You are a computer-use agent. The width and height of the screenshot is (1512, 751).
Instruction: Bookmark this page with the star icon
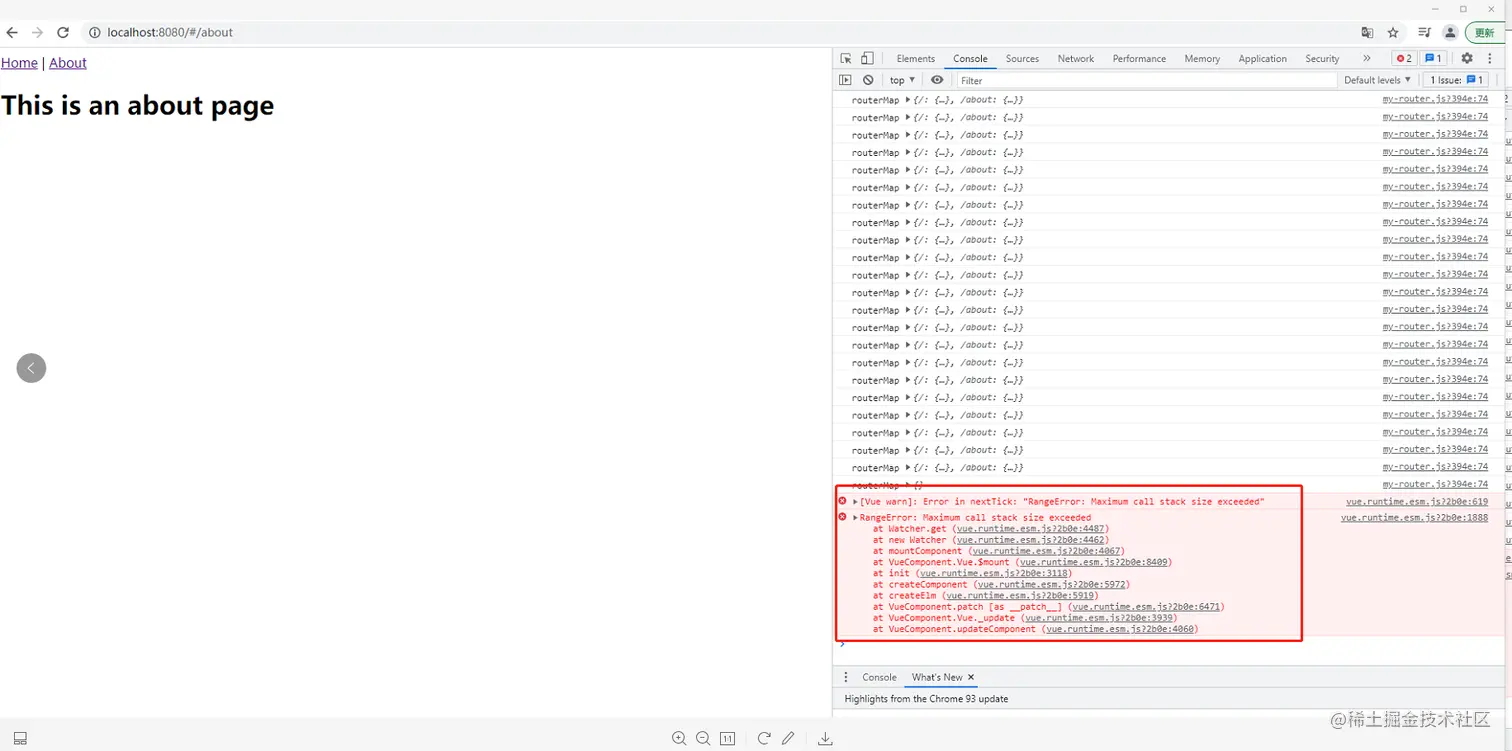pyautogui.click(x=1393, y=32)
